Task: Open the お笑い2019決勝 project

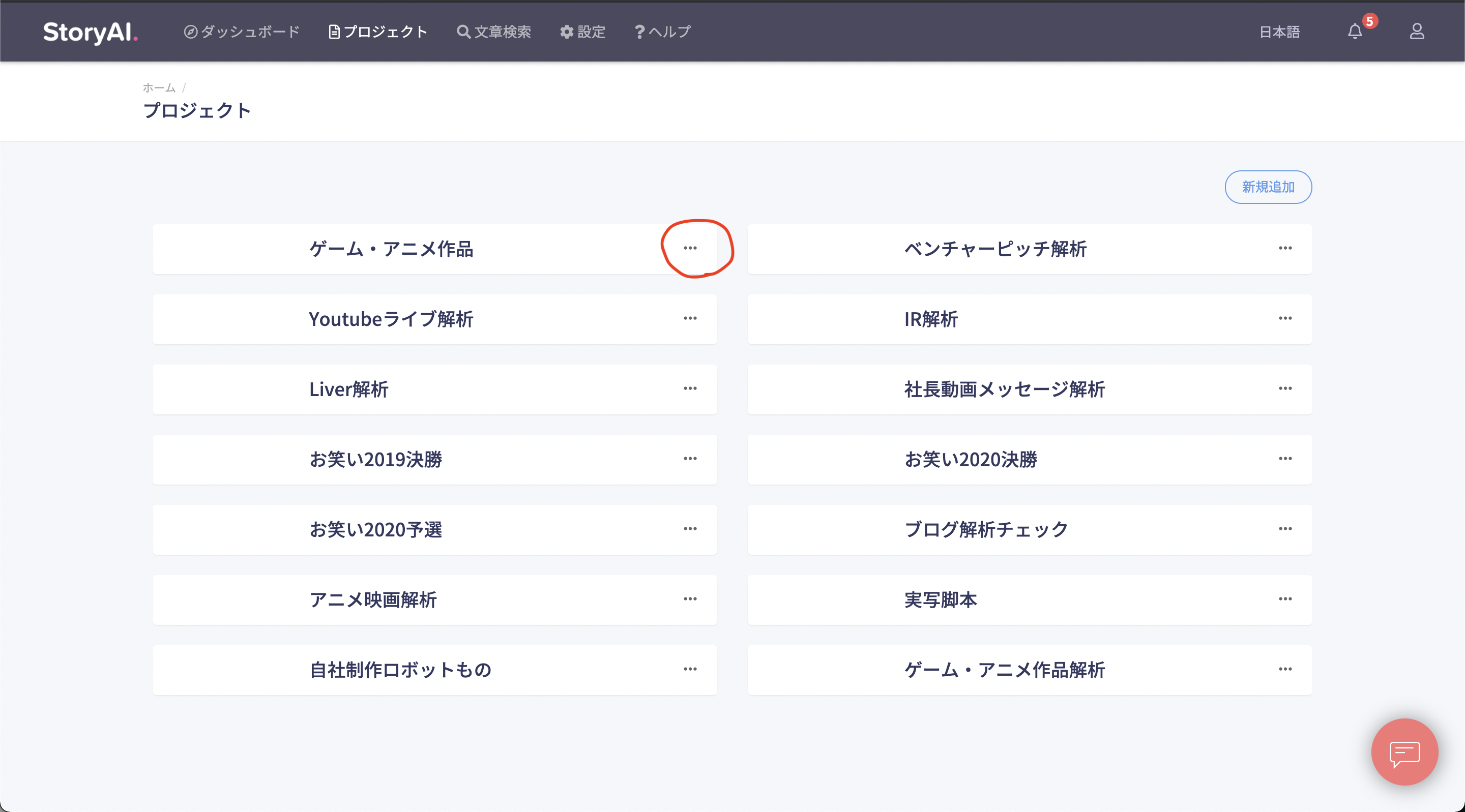Action: [375, 460]
